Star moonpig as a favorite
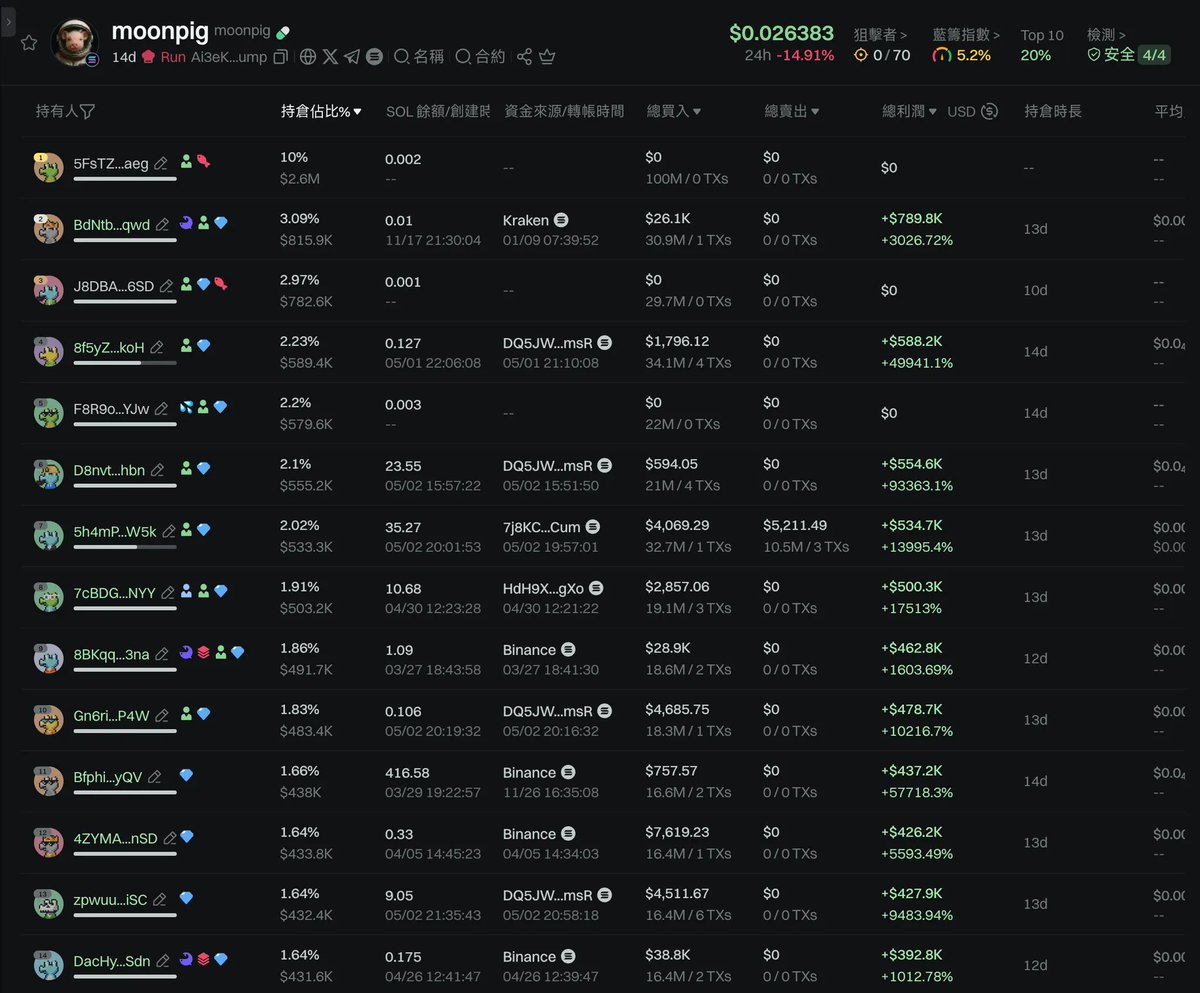 (x=29, y=43)
